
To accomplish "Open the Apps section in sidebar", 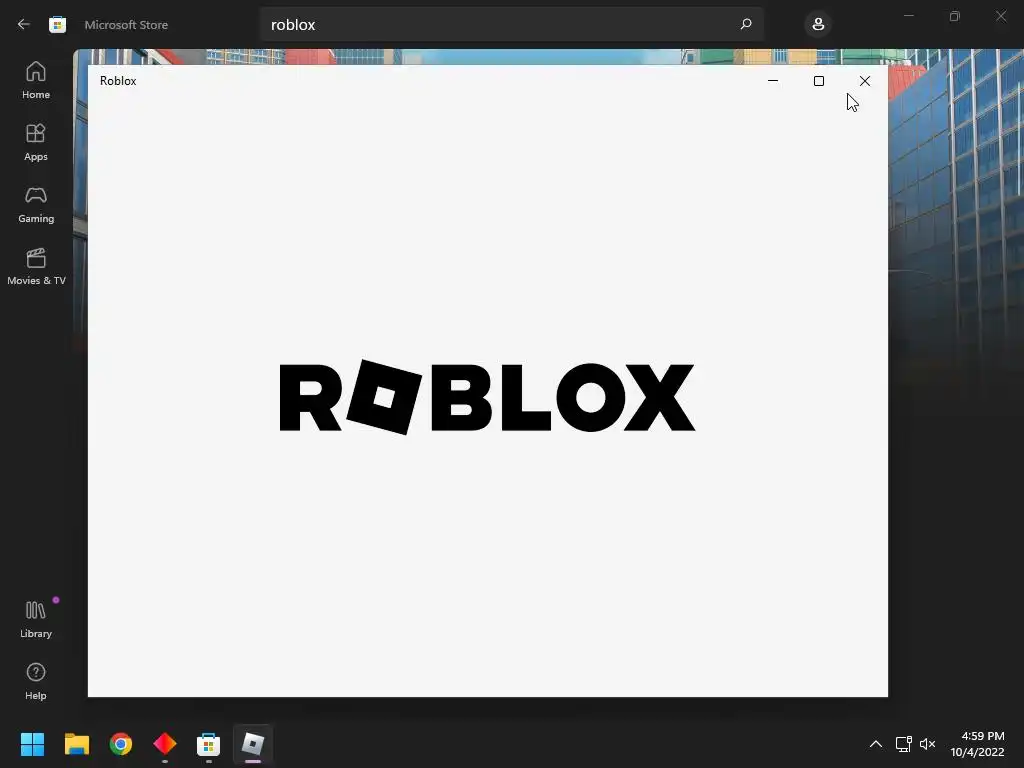I will pyautogui.click(x=36, y=142).
